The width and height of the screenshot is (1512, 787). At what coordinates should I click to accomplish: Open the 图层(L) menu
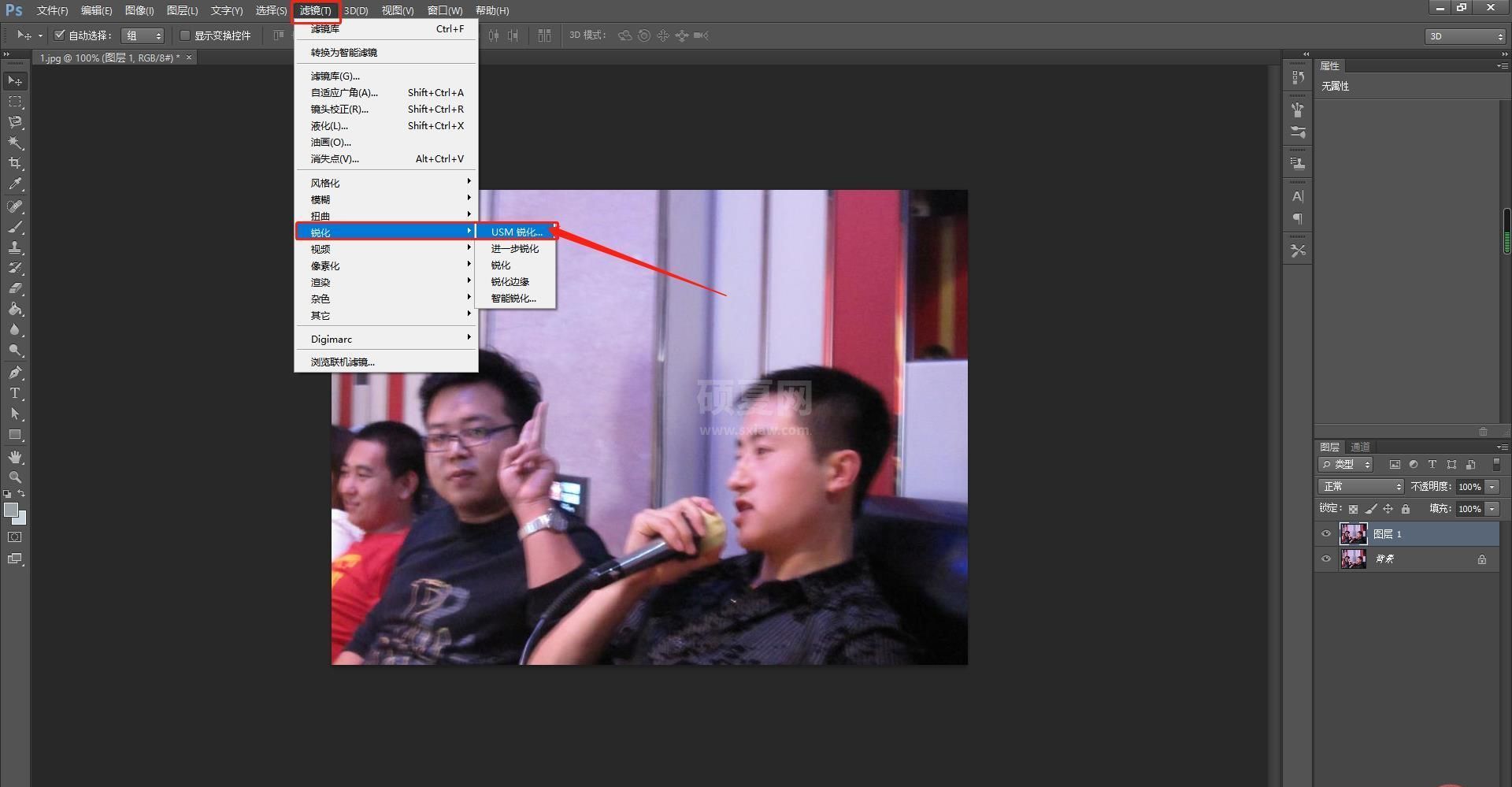point(182,10)
